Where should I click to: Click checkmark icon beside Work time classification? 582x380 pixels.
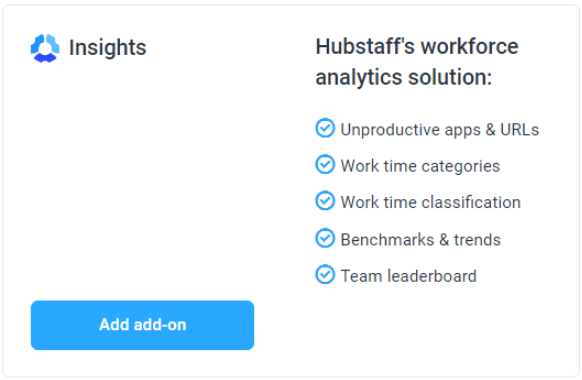click(x=325, y=201)
